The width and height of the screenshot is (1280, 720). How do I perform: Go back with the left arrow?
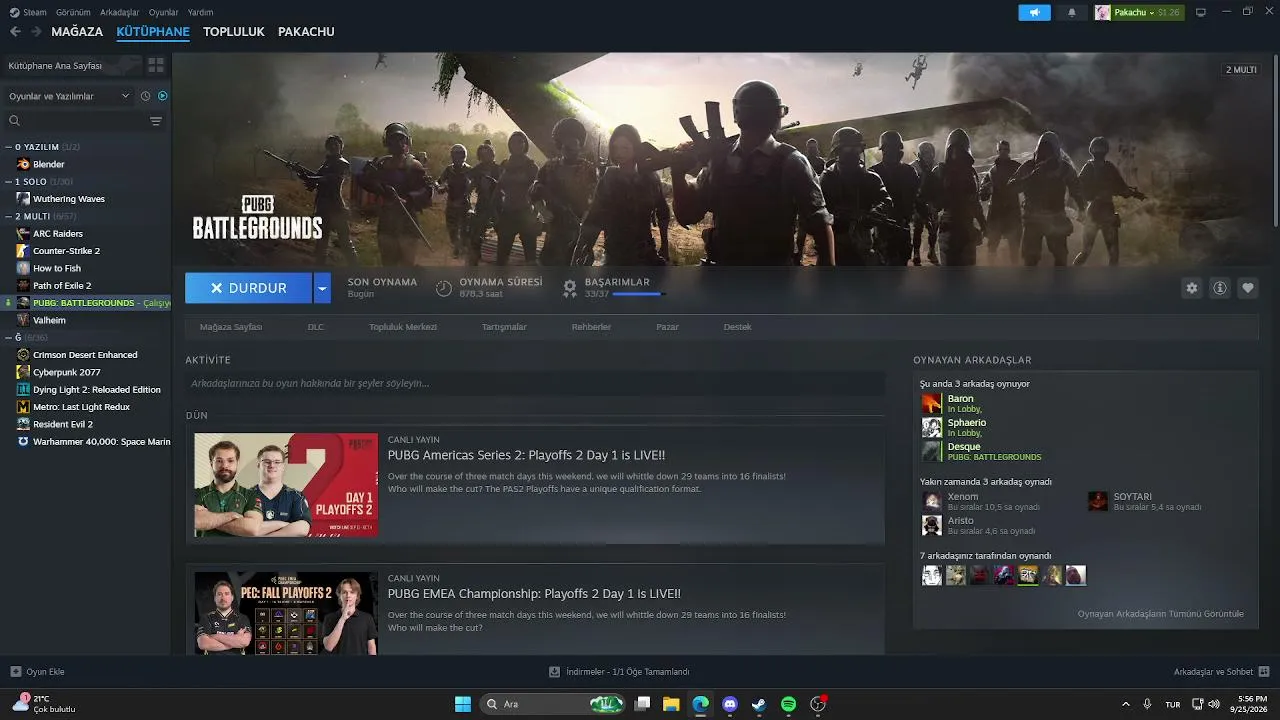(x=15, y=32)
